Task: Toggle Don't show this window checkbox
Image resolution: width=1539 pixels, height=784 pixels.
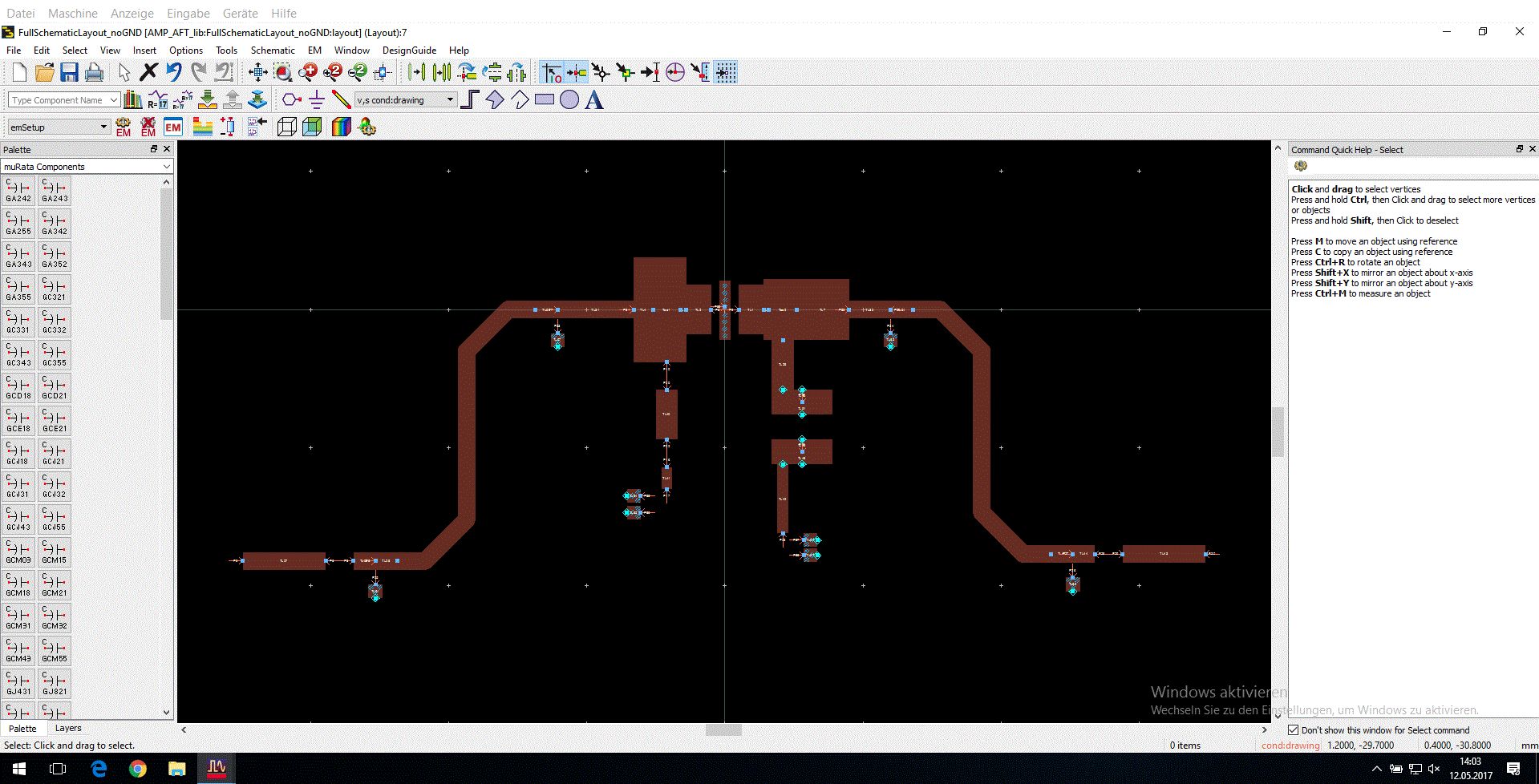Action: point(1293,729)
